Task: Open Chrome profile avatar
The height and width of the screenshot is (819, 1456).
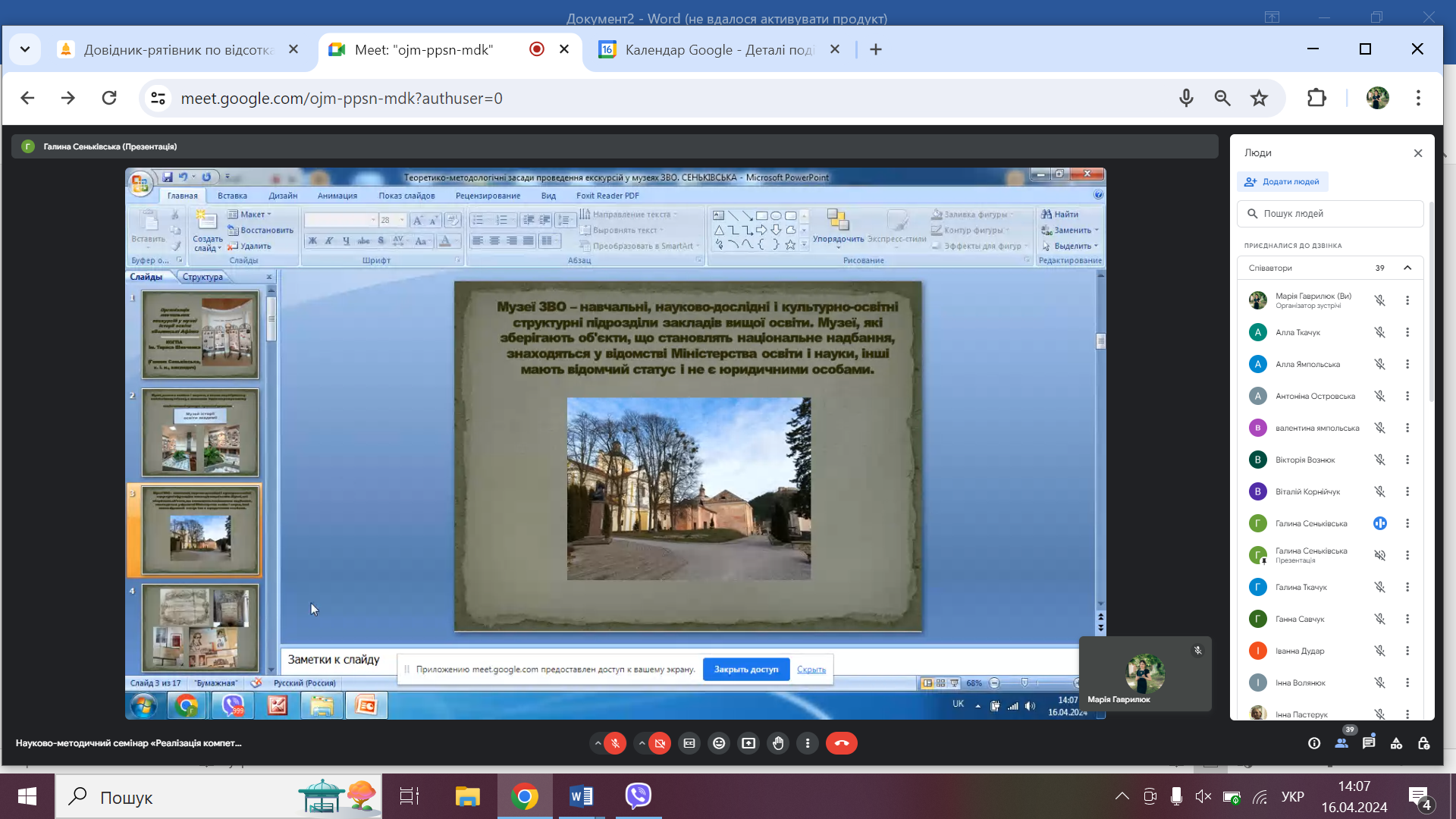Action: (x=1378, y=98)
